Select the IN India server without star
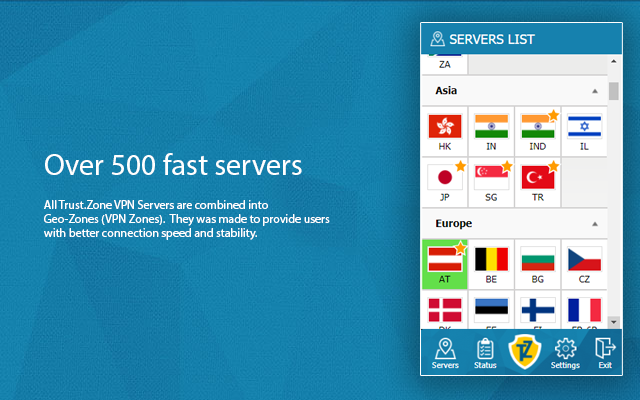Screen dimensions: 640x400 [491, 132]
